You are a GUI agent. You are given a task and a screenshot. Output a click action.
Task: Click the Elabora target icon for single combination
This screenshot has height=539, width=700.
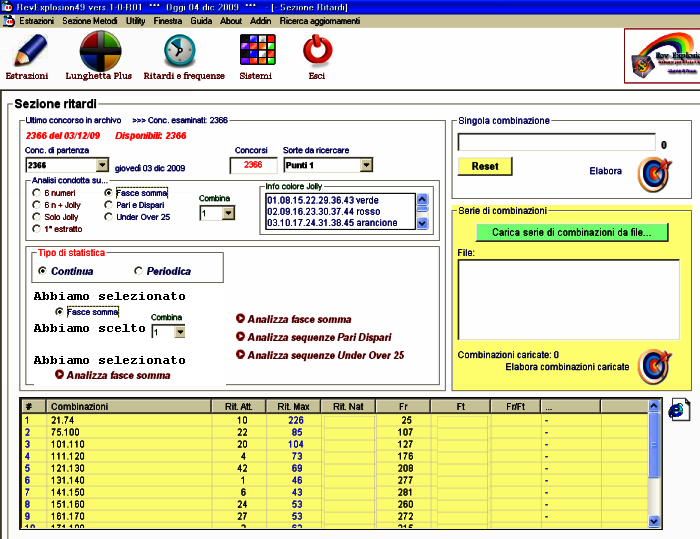(x=654, y=174)
